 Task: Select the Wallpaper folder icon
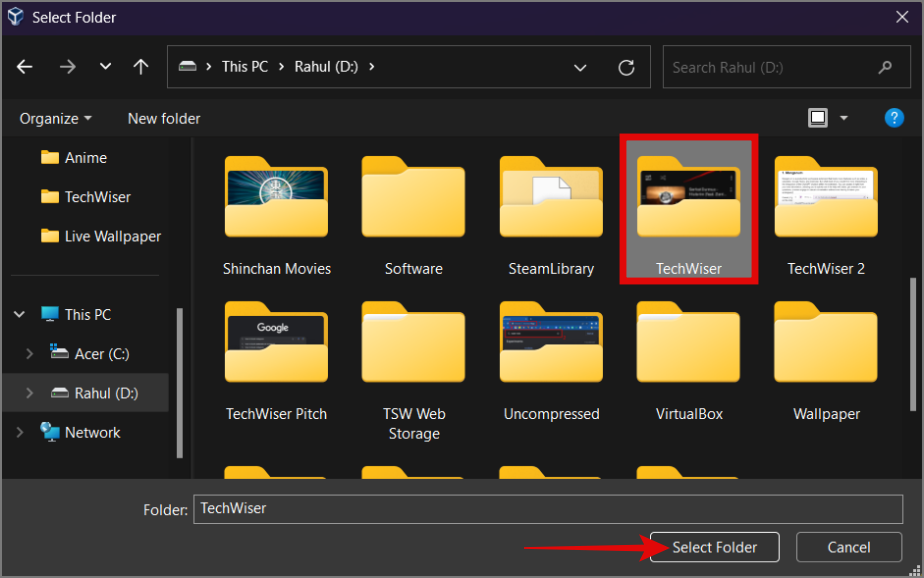(x=826, y=342)
